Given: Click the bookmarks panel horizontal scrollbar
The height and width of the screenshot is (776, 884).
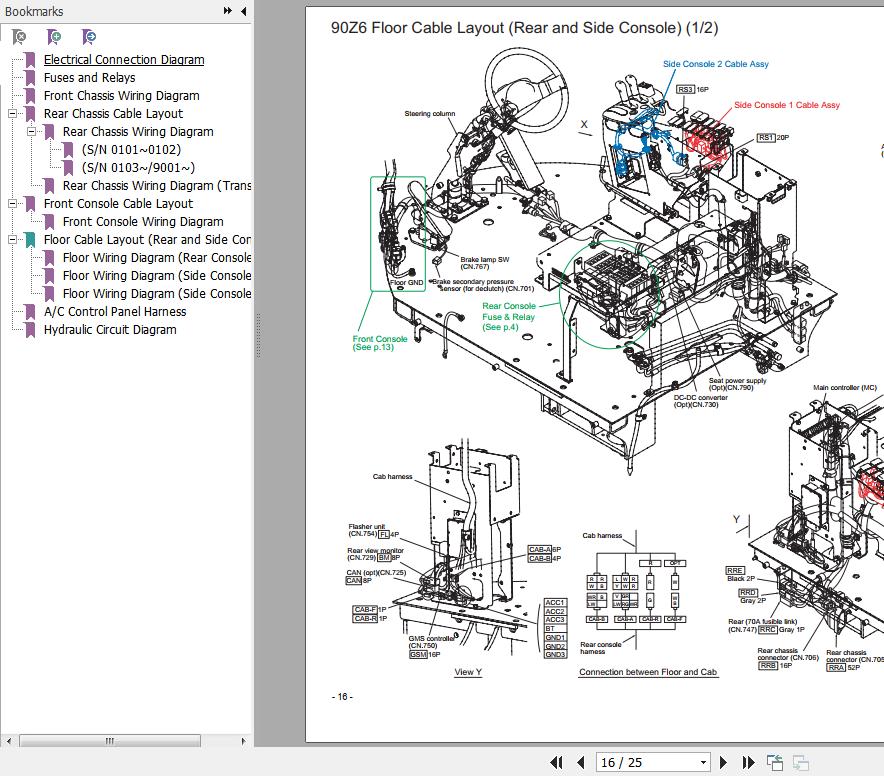Looking at the screenshot, I should 110,741.
